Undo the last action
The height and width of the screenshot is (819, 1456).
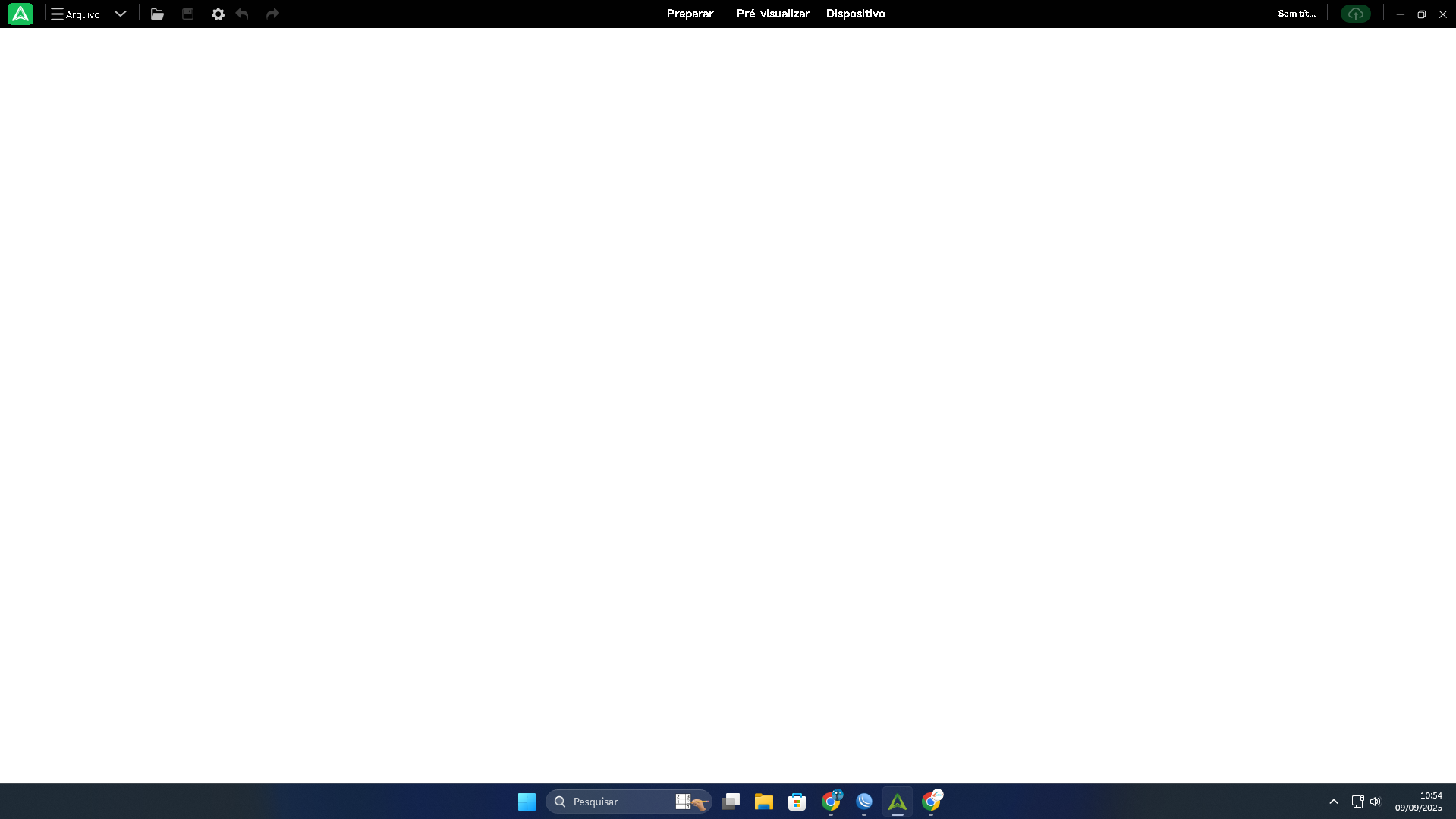click(242, 14)
